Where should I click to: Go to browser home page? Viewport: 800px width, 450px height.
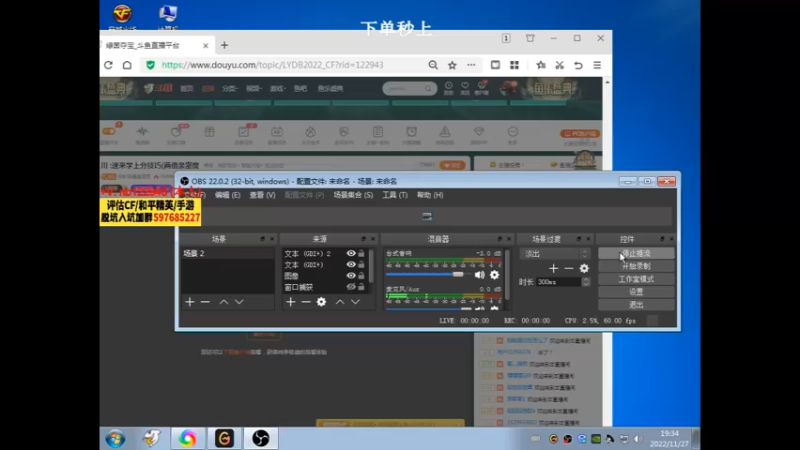pos(127,65)
